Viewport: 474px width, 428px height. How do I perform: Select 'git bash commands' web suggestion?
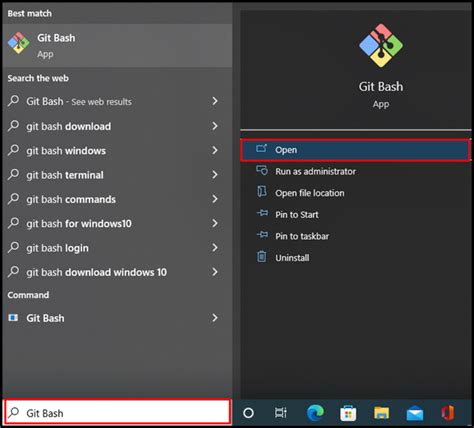pyautogui.click(x=117, y=199)
